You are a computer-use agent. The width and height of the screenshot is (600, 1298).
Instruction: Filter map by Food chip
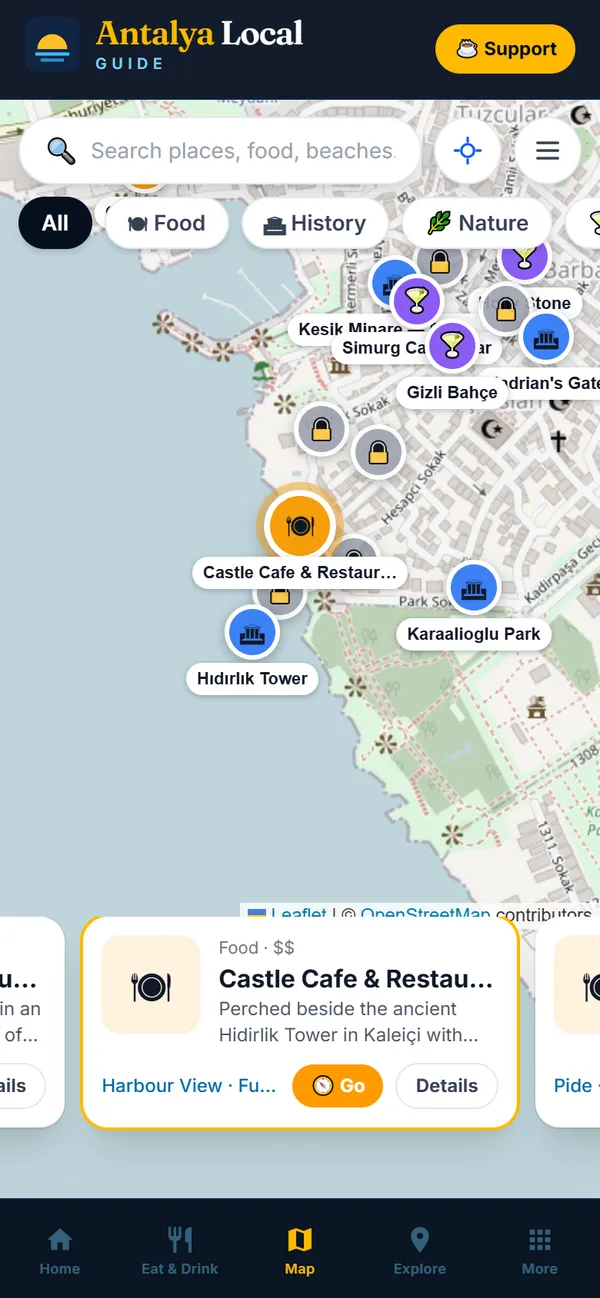click(167, 223)
